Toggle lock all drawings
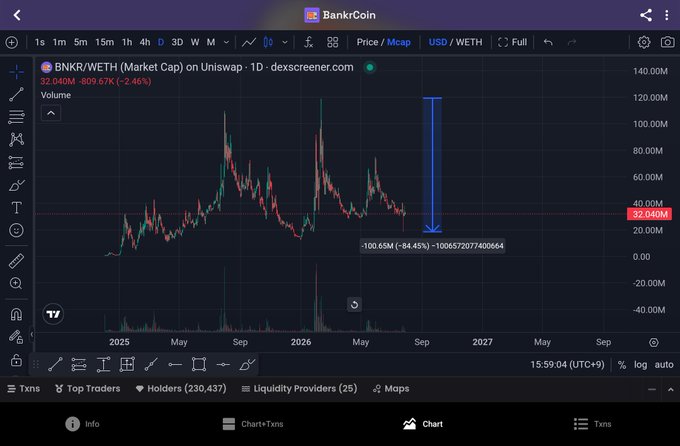The height and width of the screenshot is (446, 680). click(x=16, y=360)
